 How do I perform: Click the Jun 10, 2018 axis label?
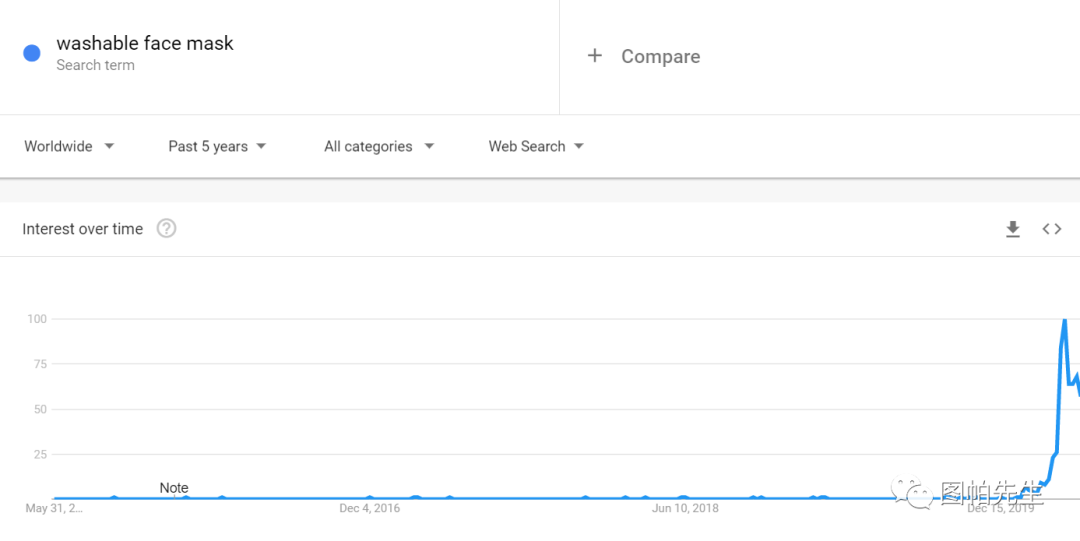point(685,509)
